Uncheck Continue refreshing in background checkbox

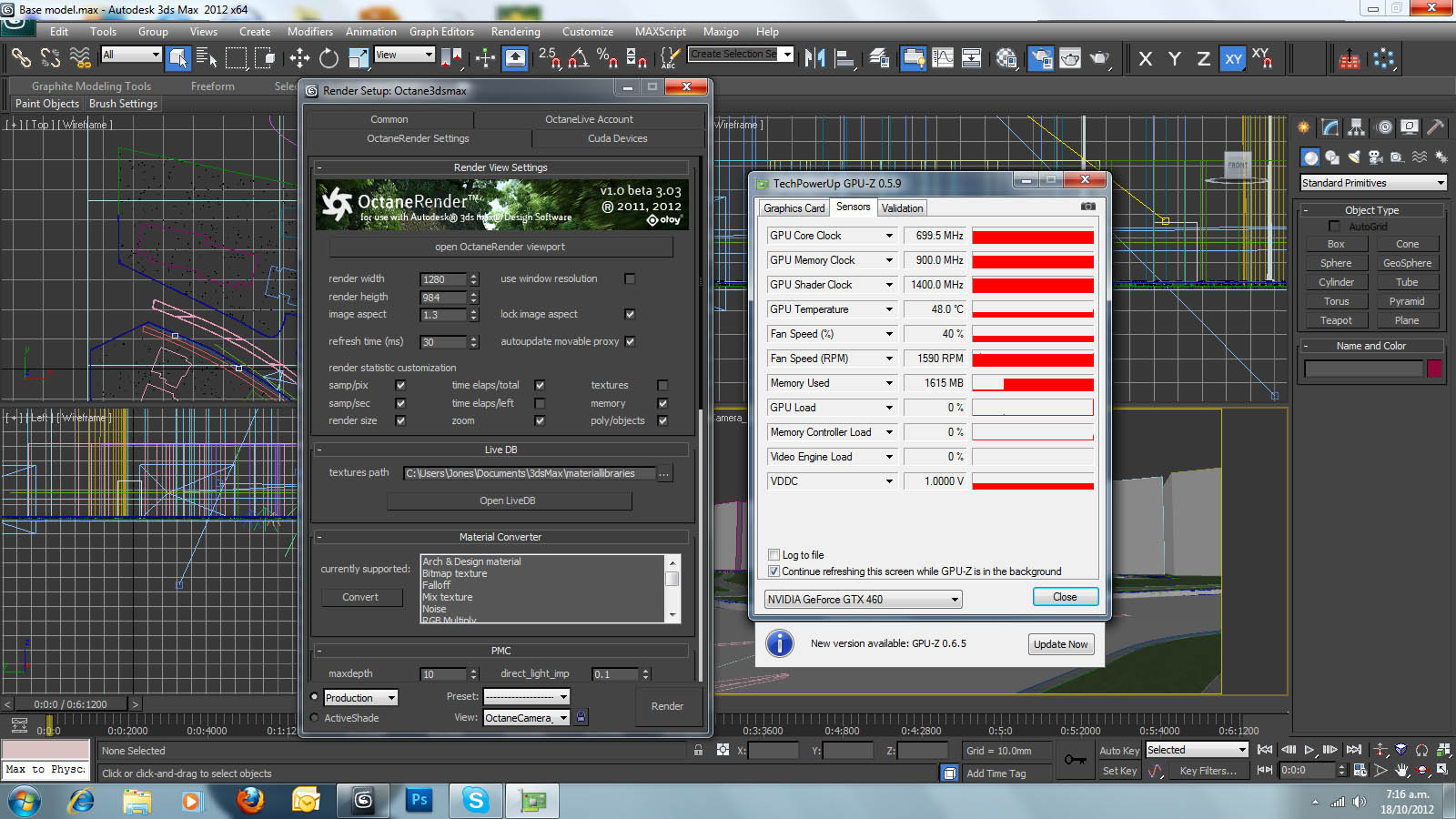773,571
